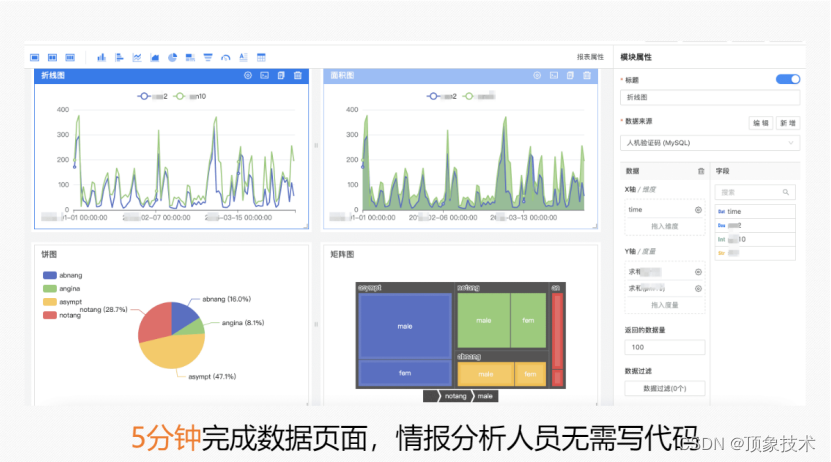Click the settings icon on time dimension

tap(698, 210)
